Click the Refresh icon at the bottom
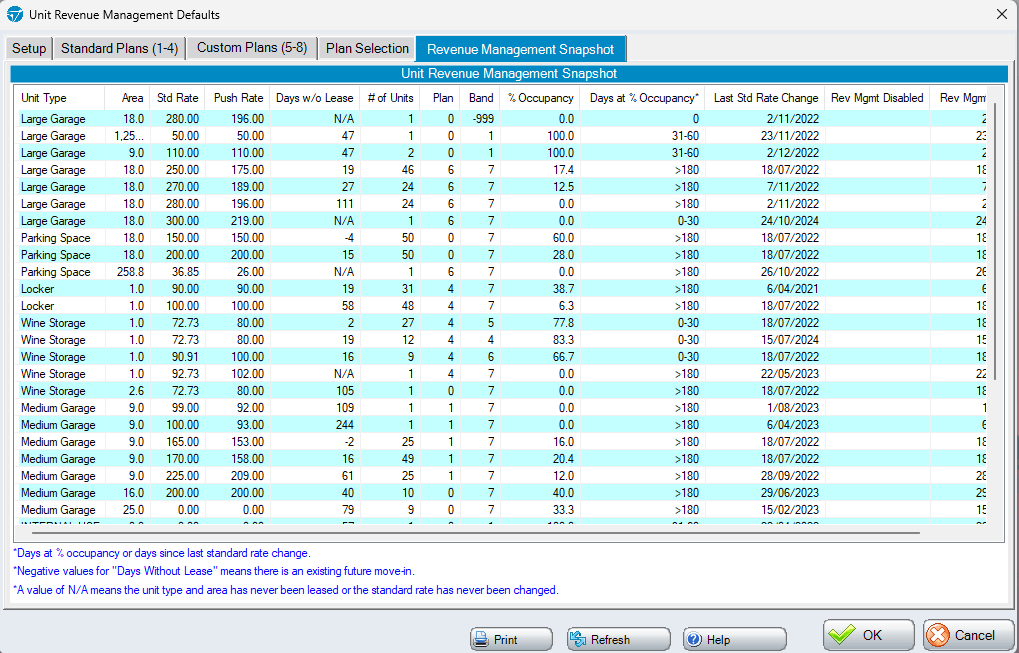The width and height of the screenshot is (1019, 653). [578, 639]
